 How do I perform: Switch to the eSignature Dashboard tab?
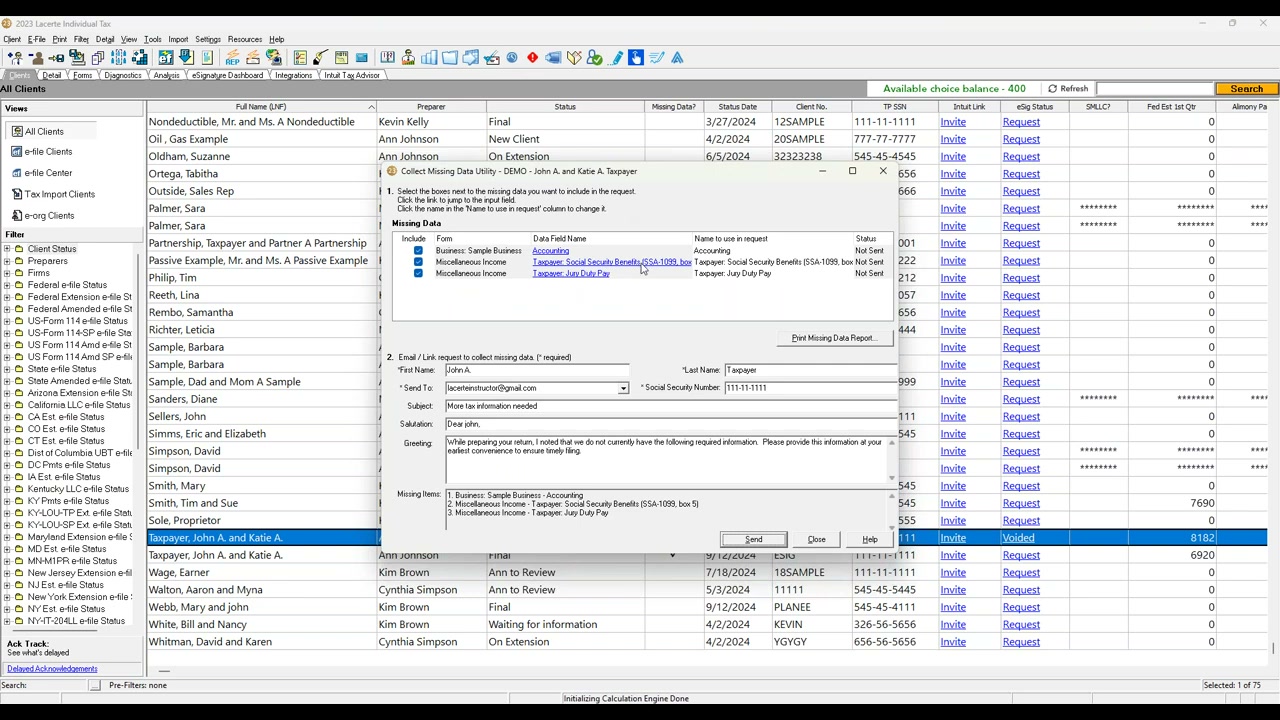click(x=228, y=75)
